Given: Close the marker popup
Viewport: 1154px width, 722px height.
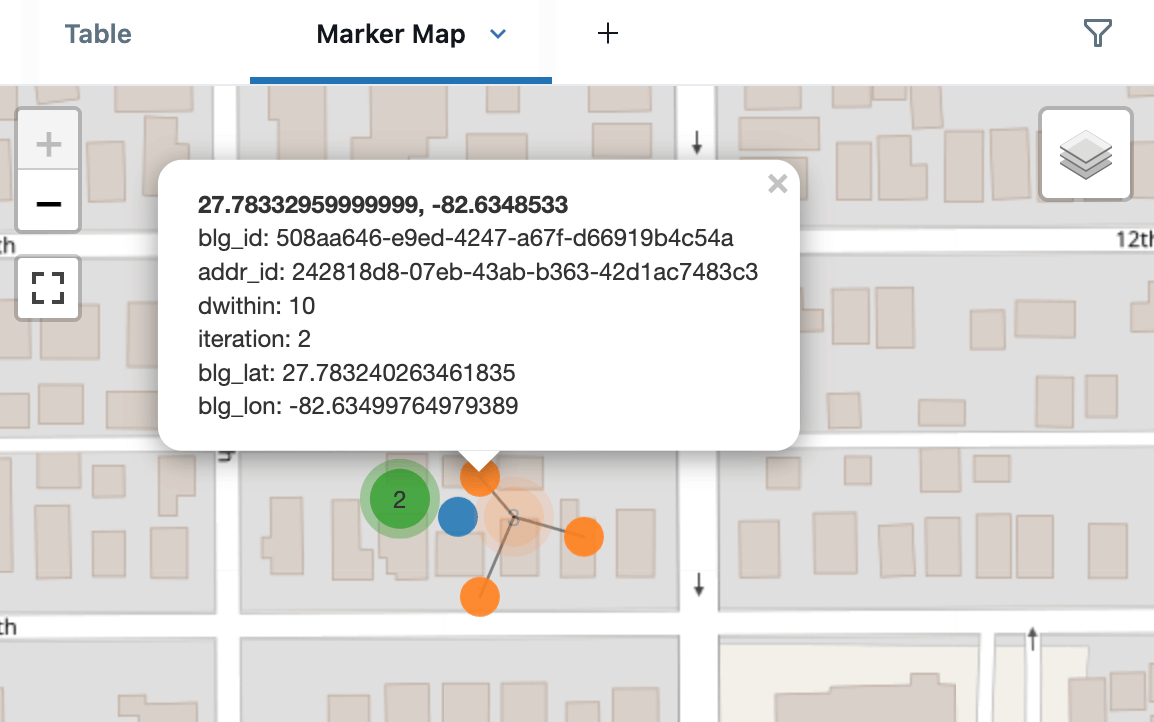Looking at the screenshot, I should pyautogui.click(x=777, y=183).
